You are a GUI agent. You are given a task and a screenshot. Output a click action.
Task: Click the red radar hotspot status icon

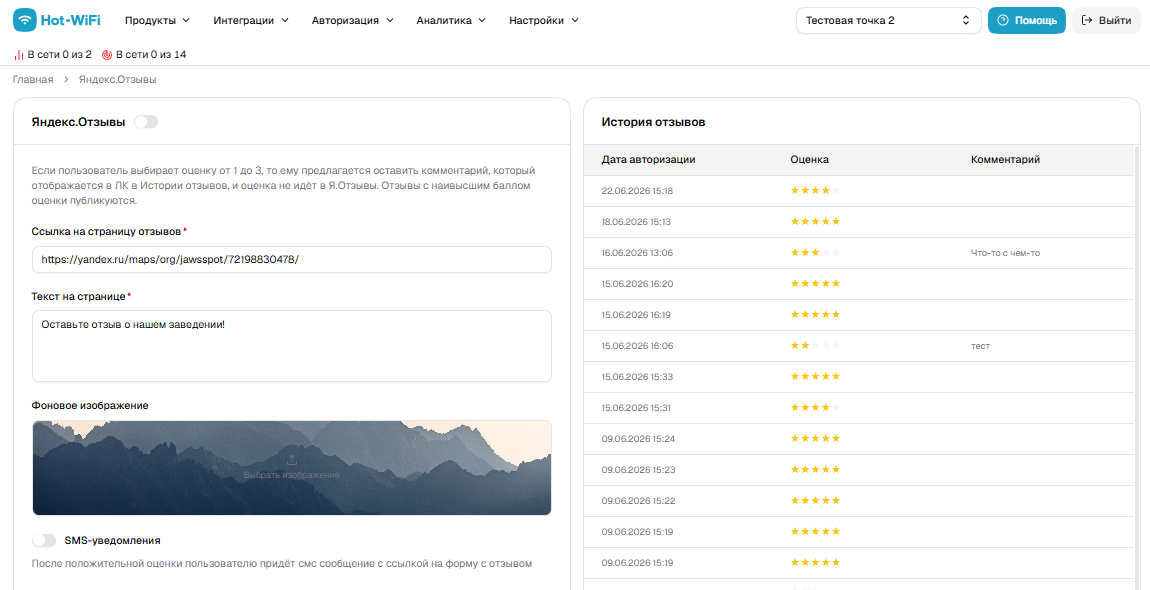[x=107, y=55]
